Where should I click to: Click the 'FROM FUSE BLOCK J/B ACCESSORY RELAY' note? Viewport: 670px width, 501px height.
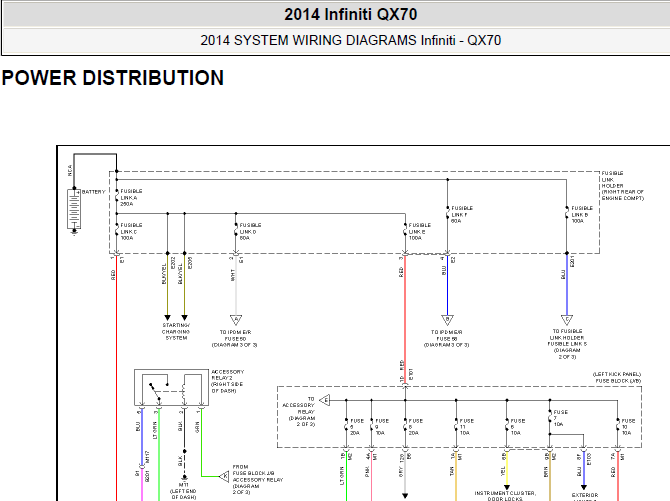(x=258, y=480)
